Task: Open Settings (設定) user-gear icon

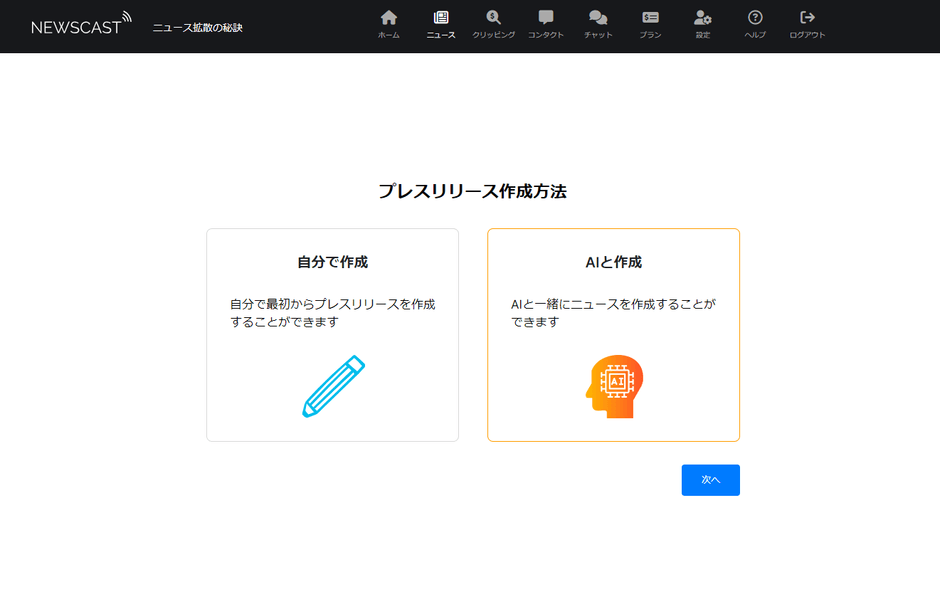Action: pyautogui.click(x=703, y=17)
